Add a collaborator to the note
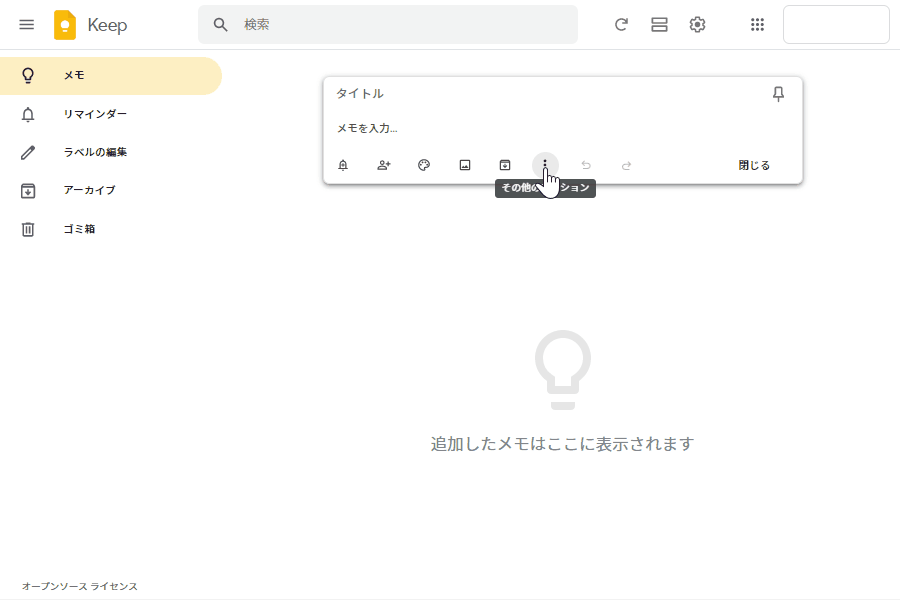Viewport: 900px width, 600px height. [x=383, y=165]
